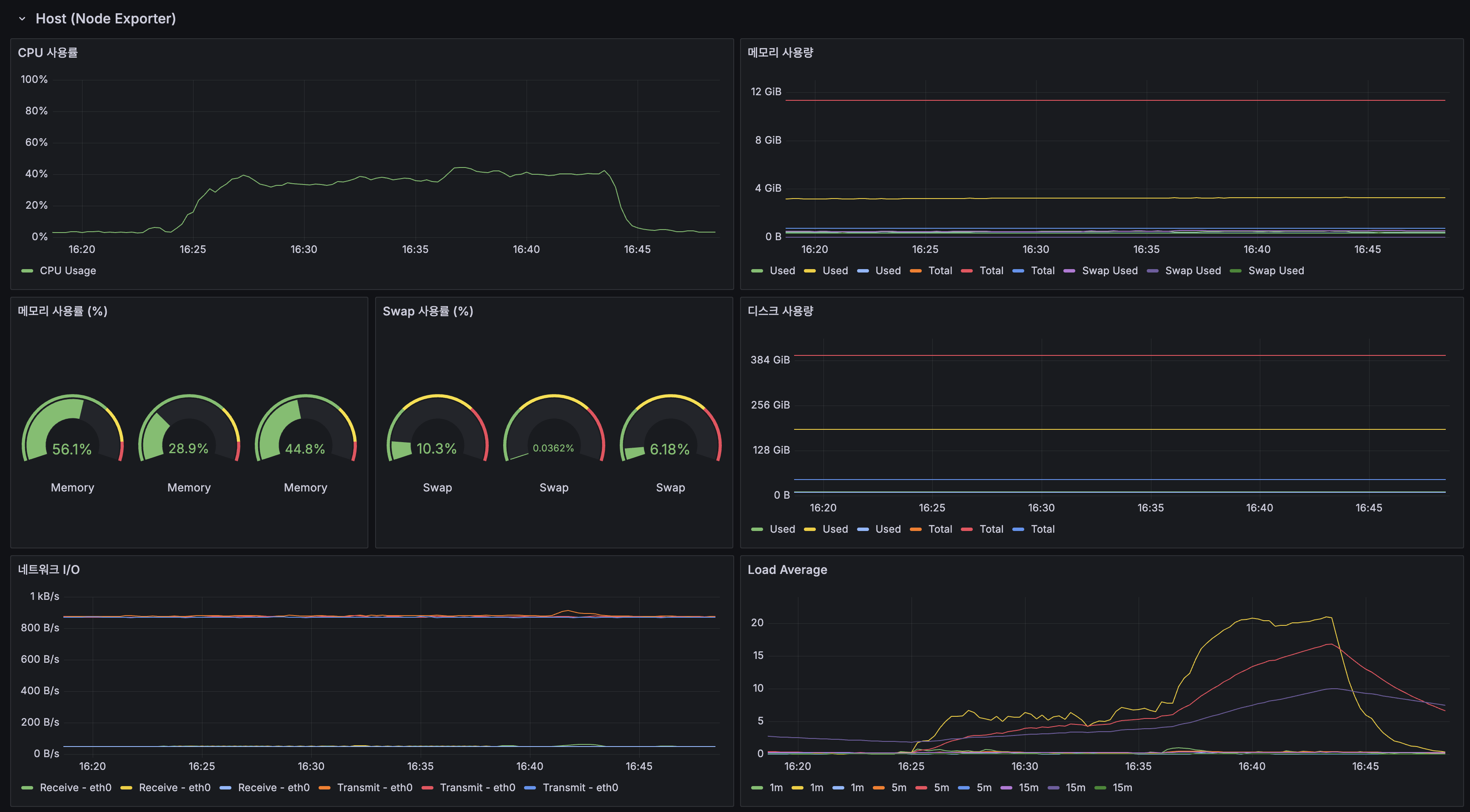Open the 메모리 사용량 panel title menu
The height and width of the screenshot is (812, 1470).
pyautogui.click(x=781, y=52)
